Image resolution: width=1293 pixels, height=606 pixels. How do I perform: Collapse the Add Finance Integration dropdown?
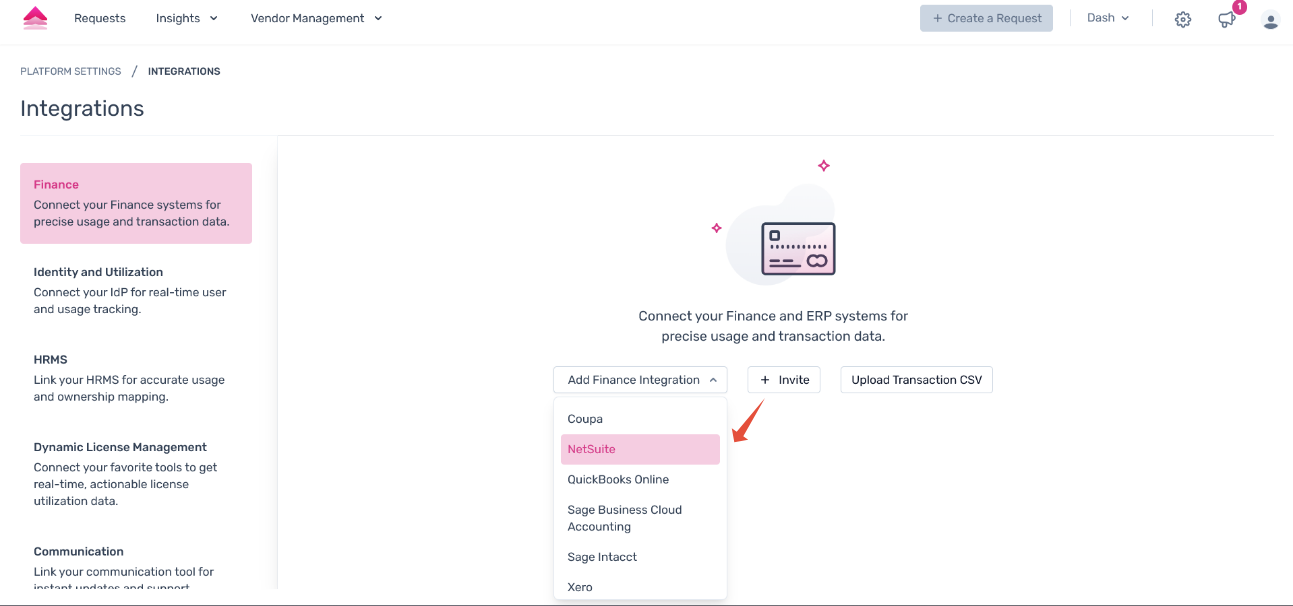tap(639, 379)
